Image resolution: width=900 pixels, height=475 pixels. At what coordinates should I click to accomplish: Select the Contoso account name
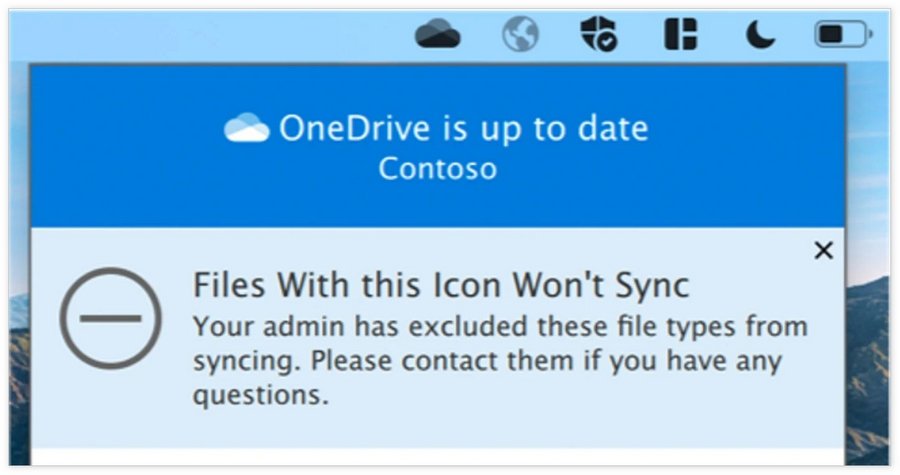[x=437, y=168]
